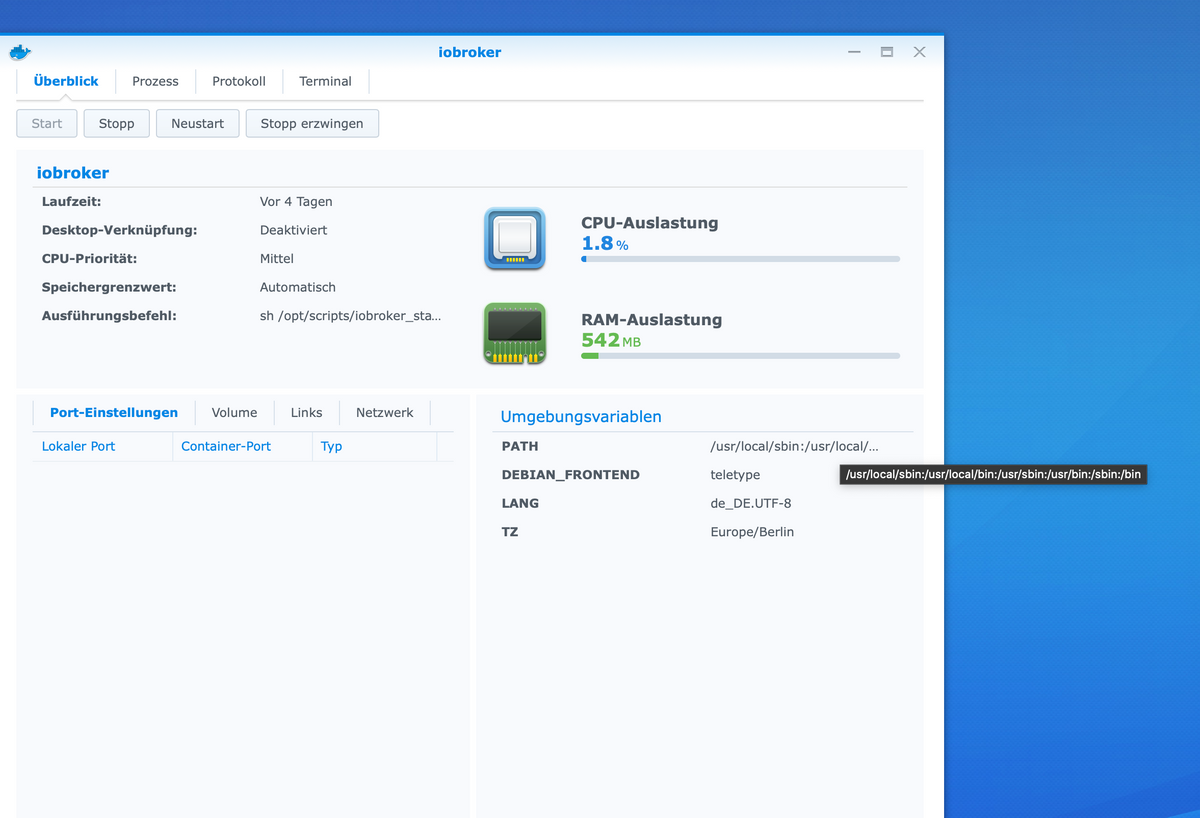Viewport: 1200px width, 818px height.
Task: Switch to the Überblick tab
Action: click(x=66, y=81)
